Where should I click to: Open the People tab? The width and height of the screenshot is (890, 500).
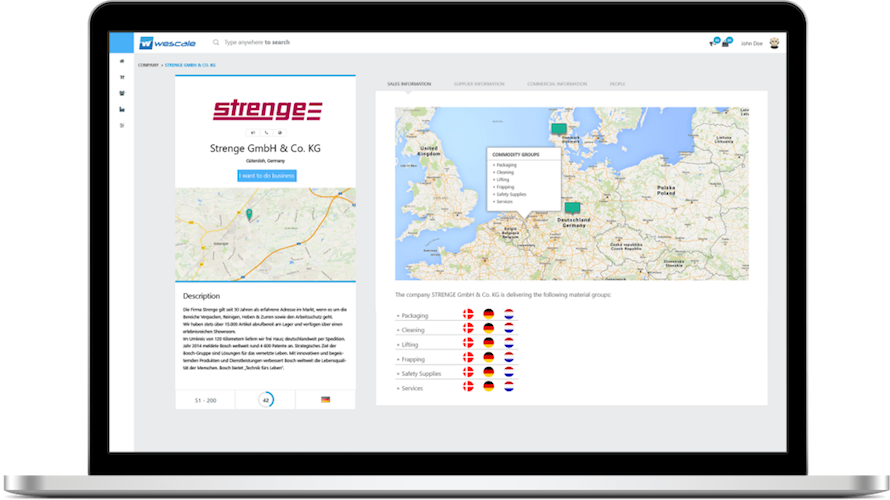[618, 84]
